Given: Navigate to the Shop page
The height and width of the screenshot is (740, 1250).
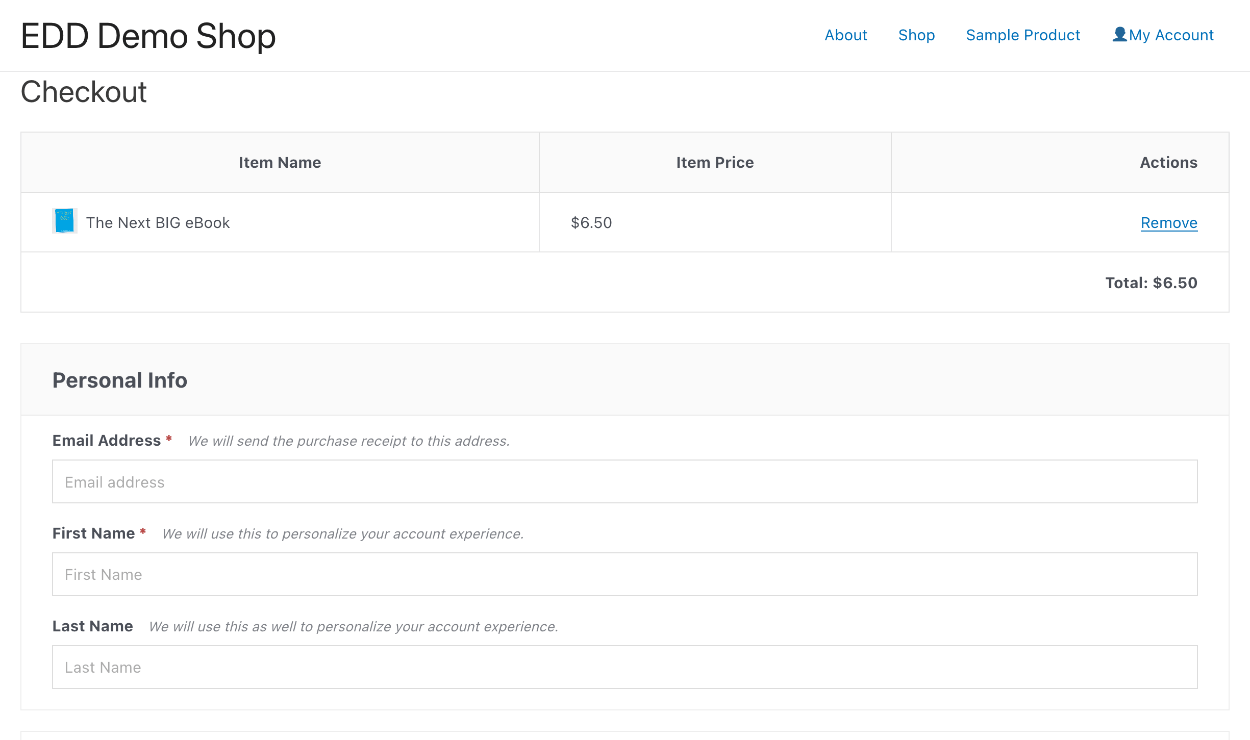Looking at the screenshot, I should (x=916, y=35).
